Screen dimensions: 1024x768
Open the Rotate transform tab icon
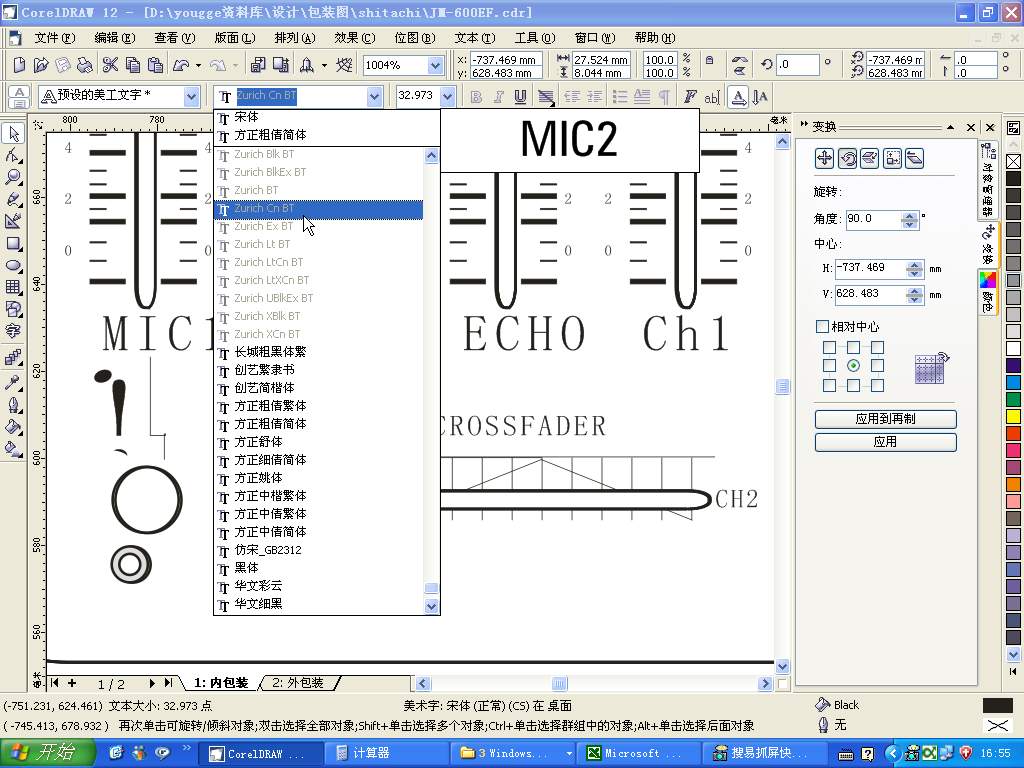pos(847,158)
